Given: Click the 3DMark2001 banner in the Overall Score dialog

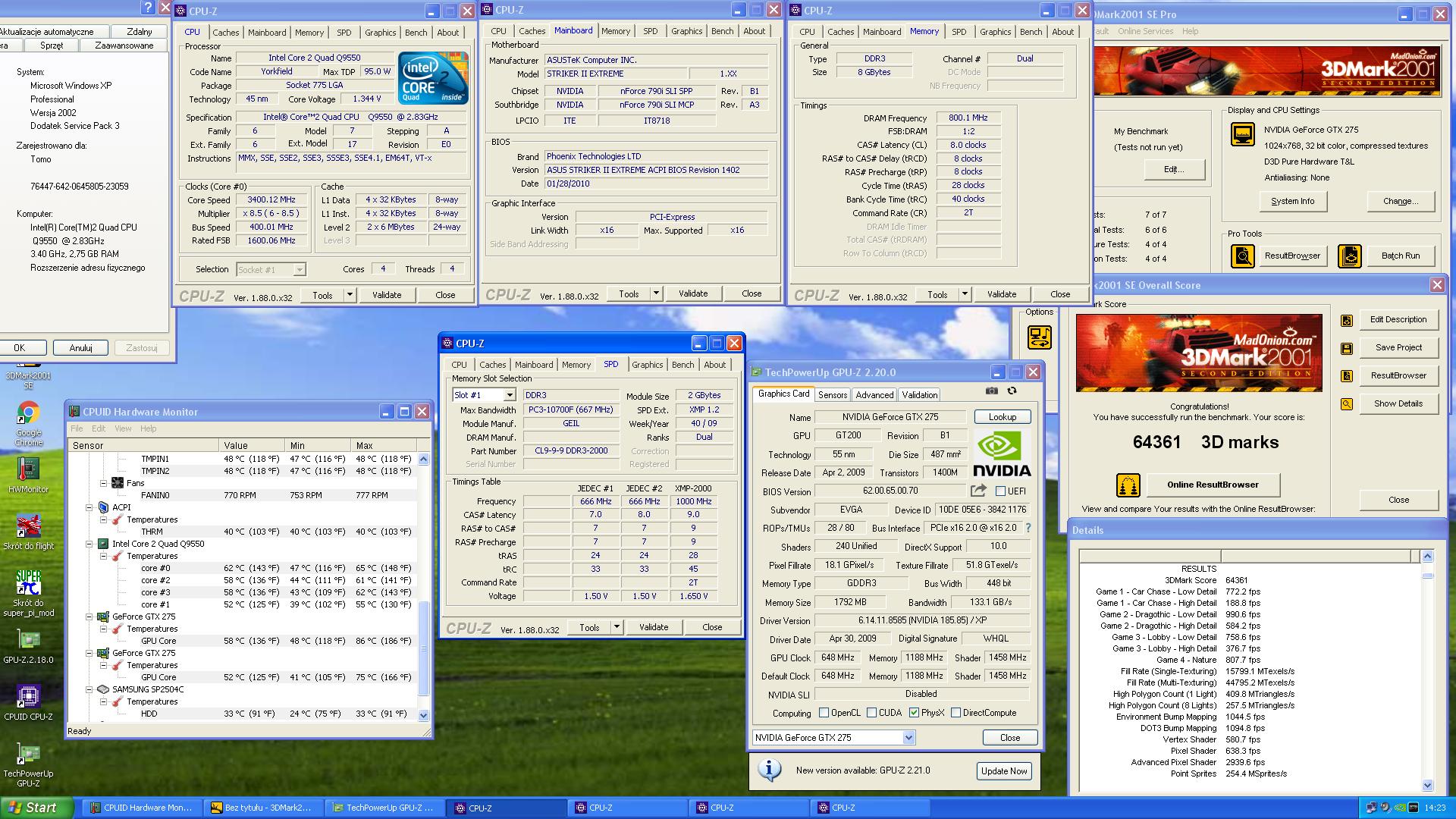Looking at the screenshot, I should click(1199, 353).
